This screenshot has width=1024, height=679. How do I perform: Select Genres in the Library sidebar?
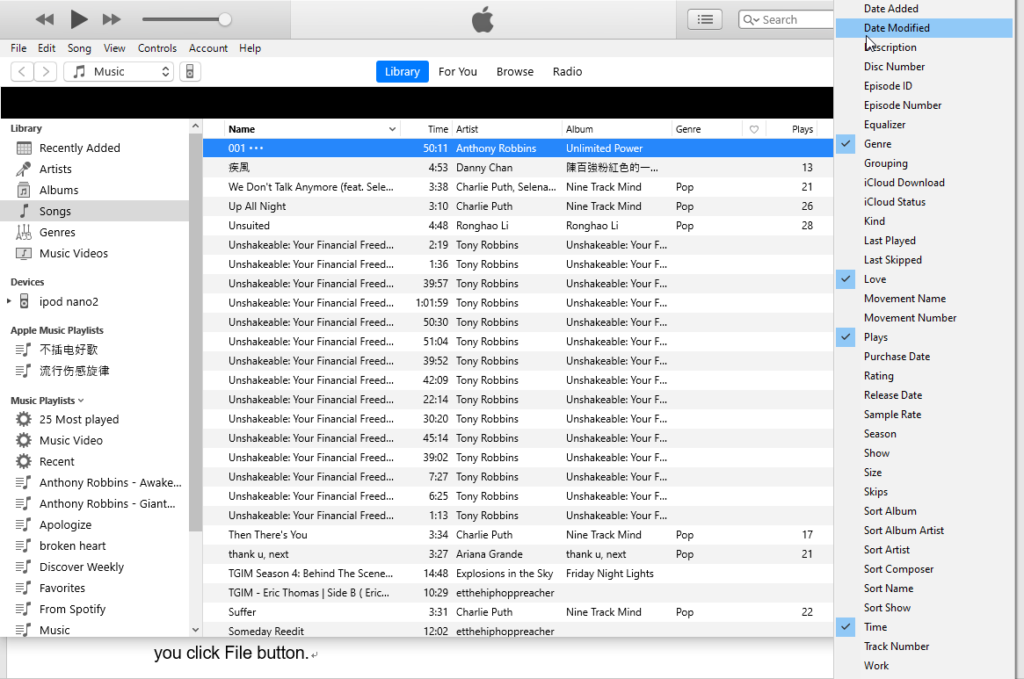point(57,232)
